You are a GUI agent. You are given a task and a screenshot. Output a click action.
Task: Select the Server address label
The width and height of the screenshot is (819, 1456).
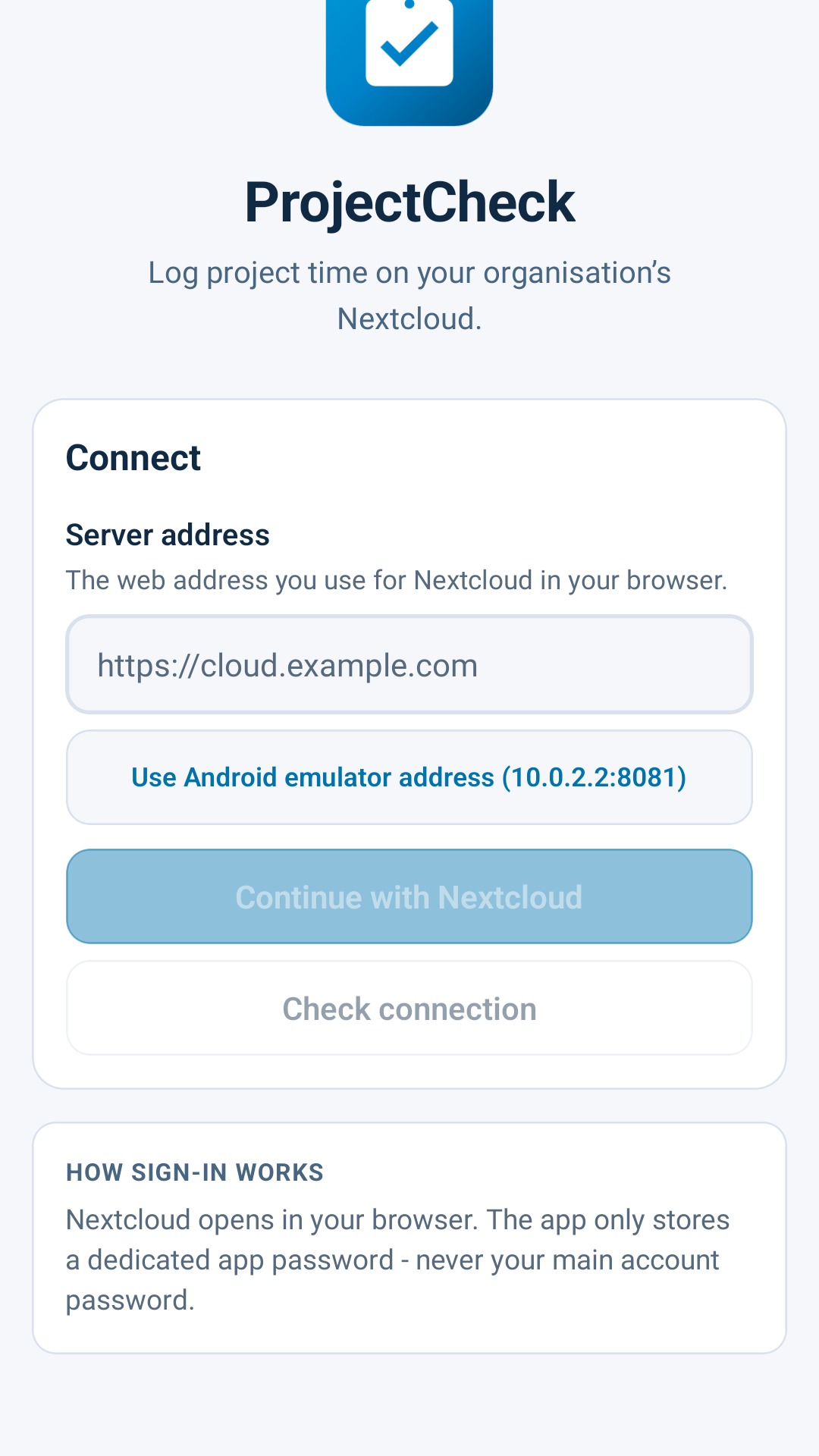pyautogui.click(x=168, y=535)
